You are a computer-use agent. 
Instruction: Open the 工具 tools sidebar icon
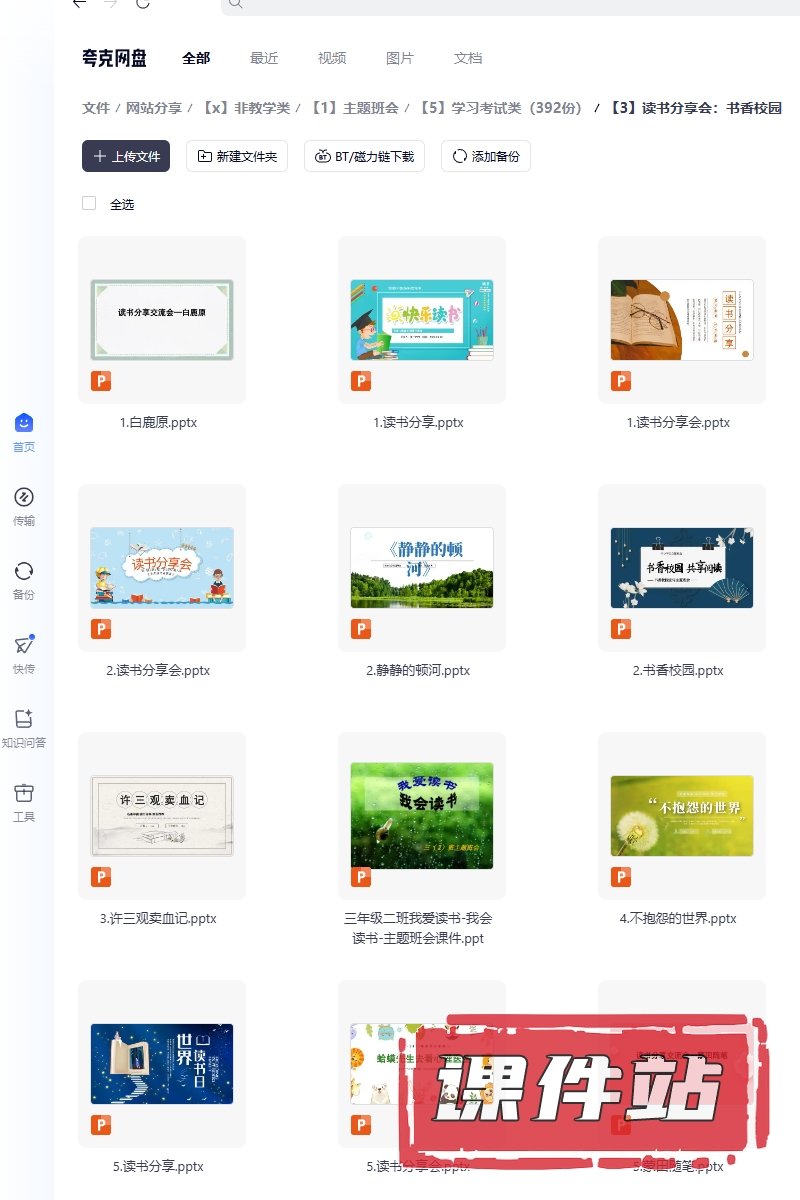coord(24,794)
